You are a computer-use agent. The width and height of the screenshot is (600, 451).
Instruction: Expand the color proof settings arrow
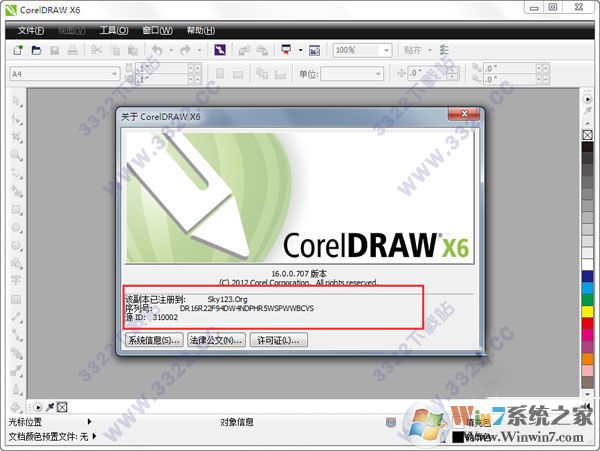[x=94, y=436]
